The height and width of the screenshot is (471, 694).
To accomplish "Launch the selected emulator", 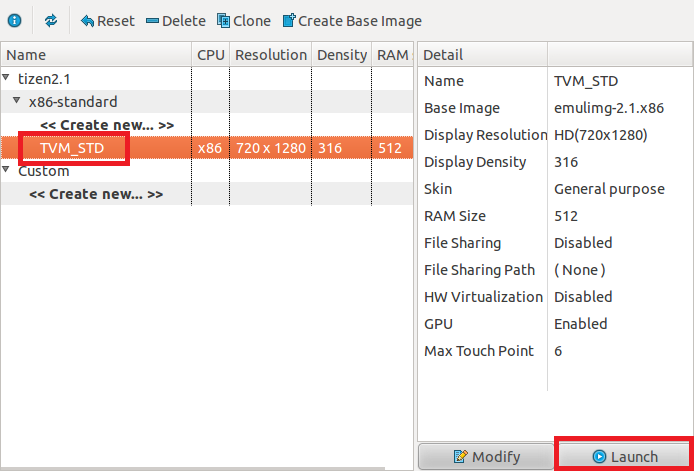I will (625, 456).
